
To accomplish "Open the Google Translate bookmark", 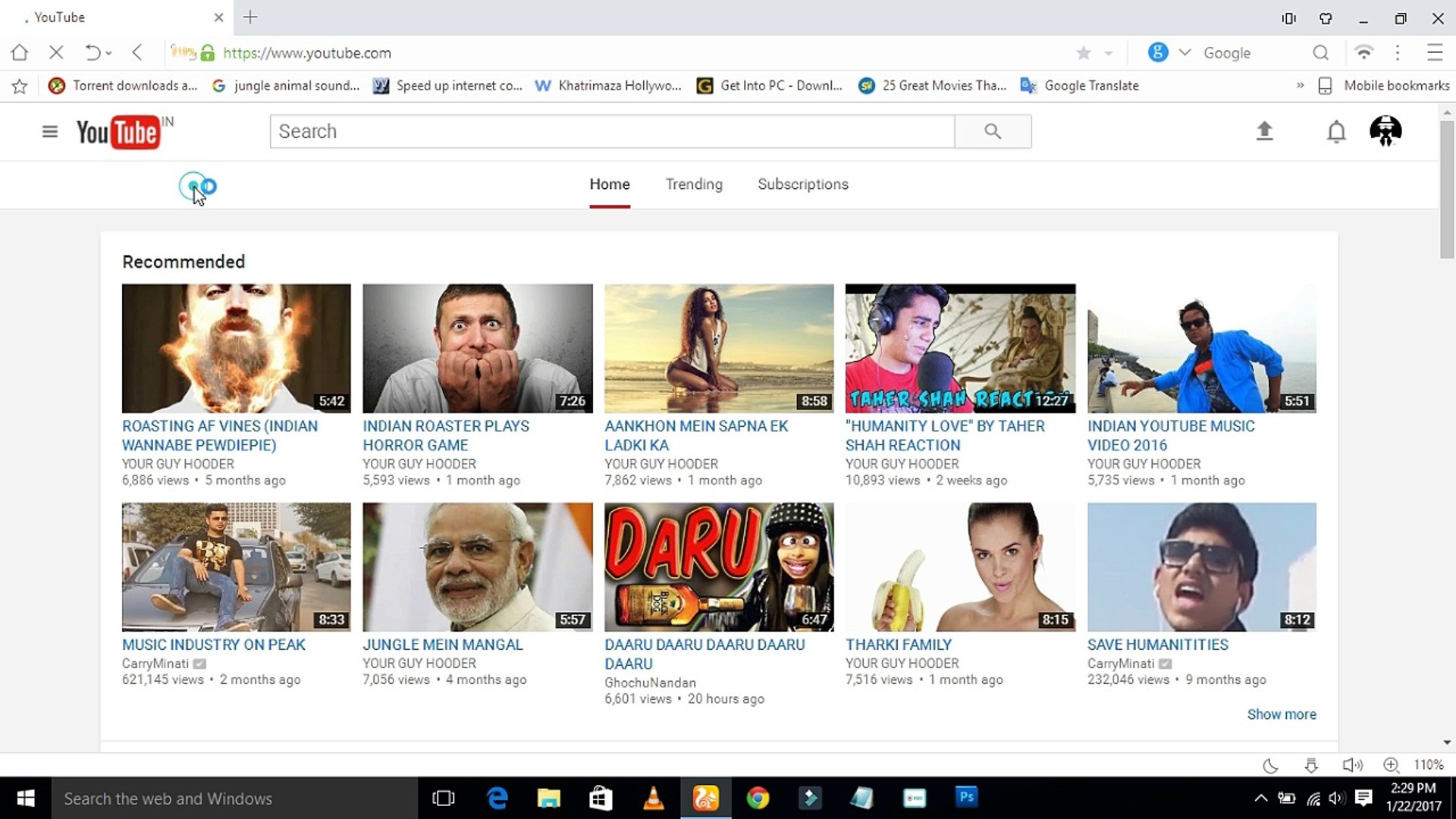I will pyautogui.click(x=1090, y=86).
